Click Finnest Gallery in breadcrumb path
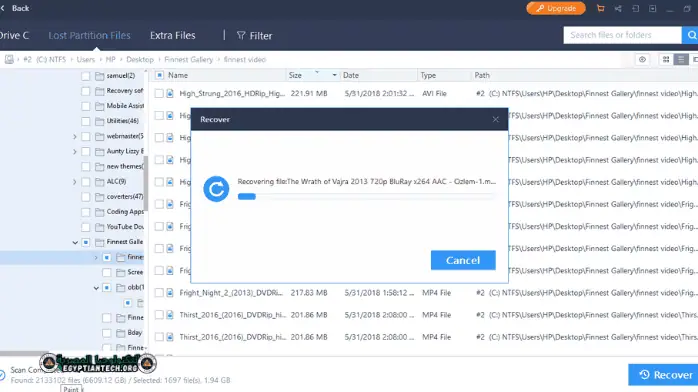This screenshot has width=698, height=392. (x=188, y=60)
